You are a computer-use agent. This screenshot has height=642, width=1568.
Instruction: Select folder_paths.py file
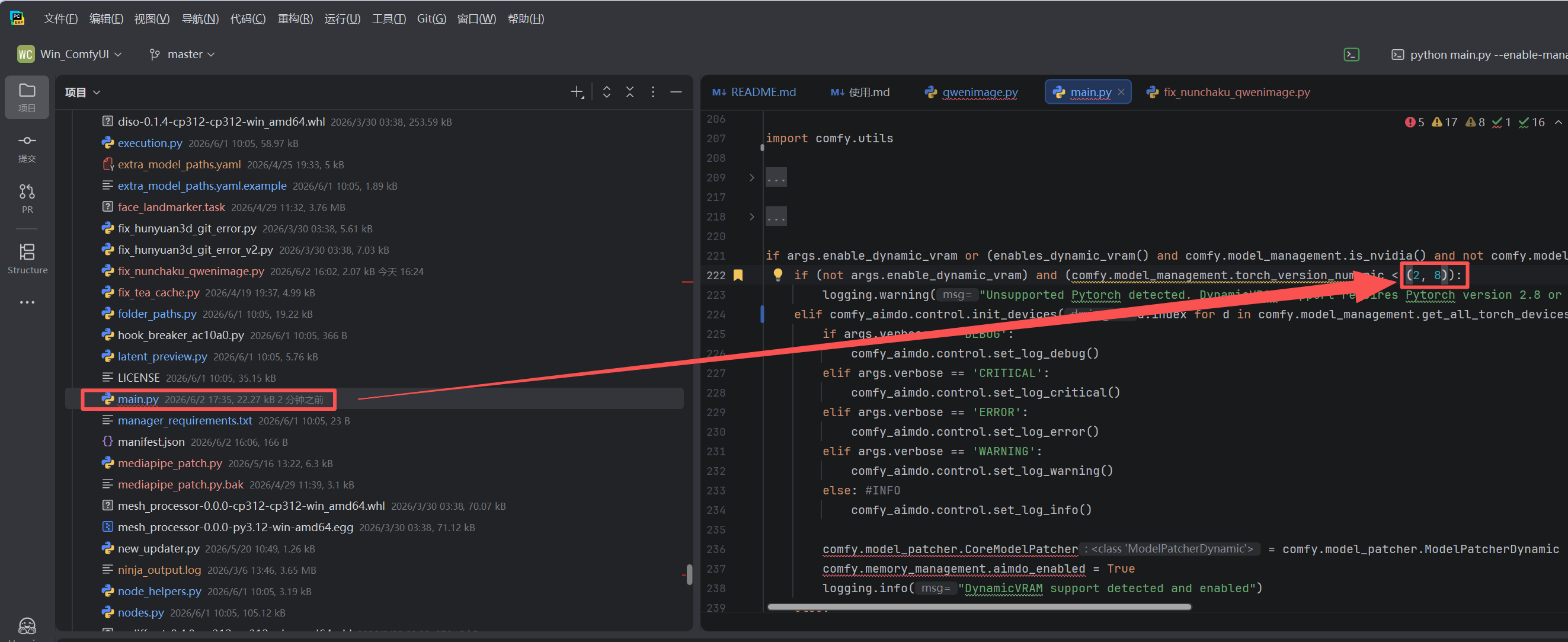pyautogui.click(x=157, y=314)
